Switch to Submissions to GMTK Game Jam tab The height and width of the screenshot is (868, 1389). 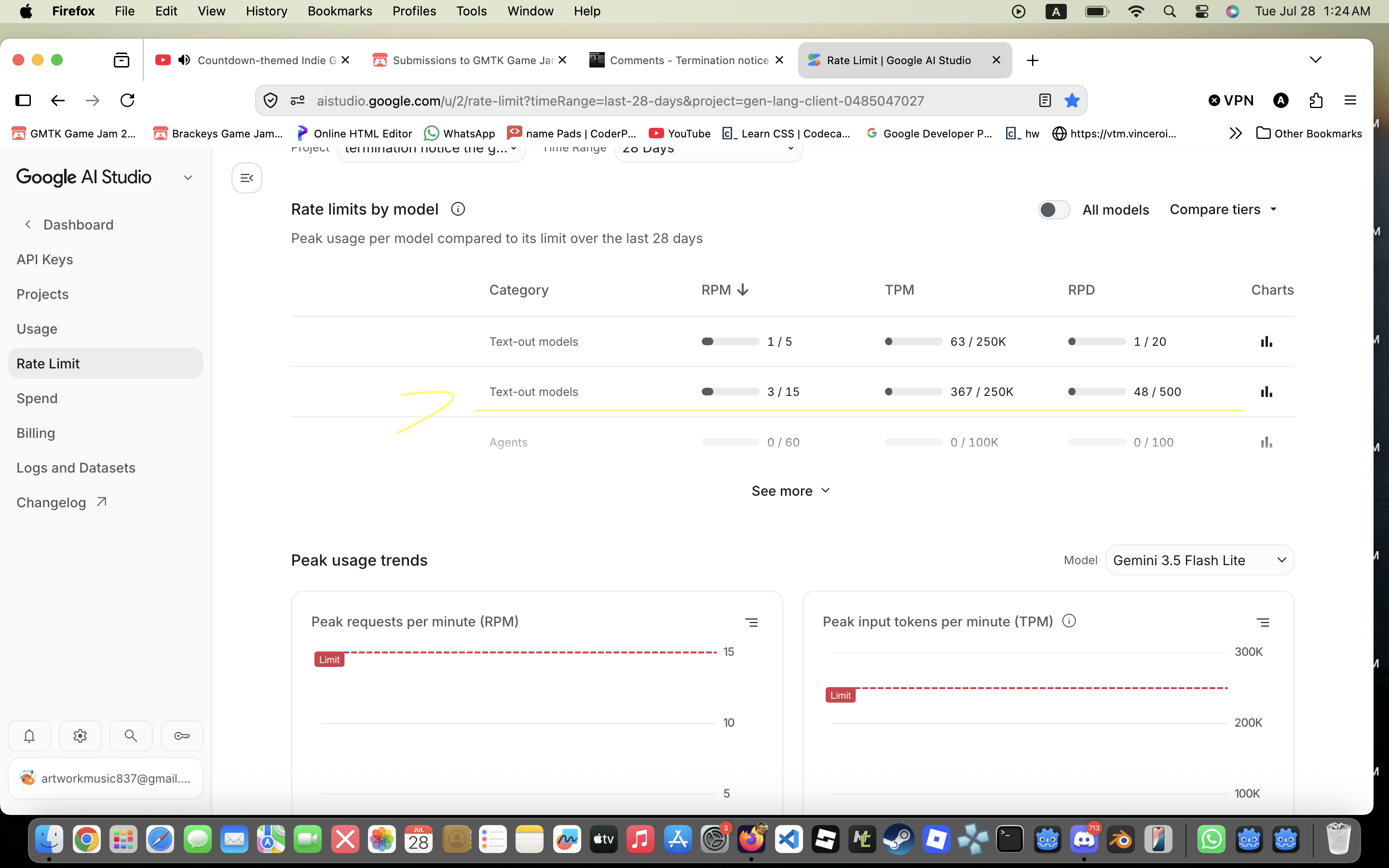tap(469, 60)
